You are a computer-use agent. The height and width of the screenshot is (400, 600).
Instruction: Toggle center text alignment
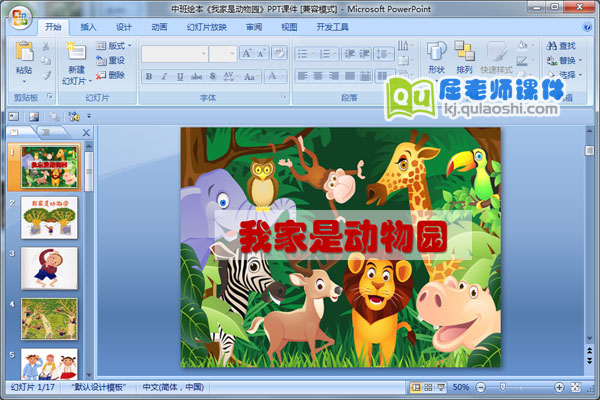click(318, 76)
